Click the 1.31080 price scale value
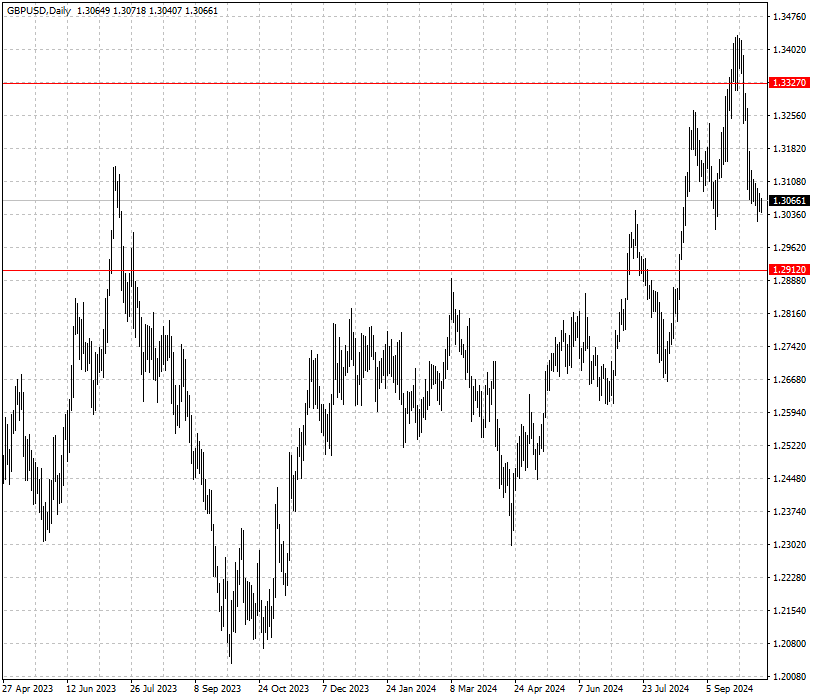813x700 pixels. 789,181
